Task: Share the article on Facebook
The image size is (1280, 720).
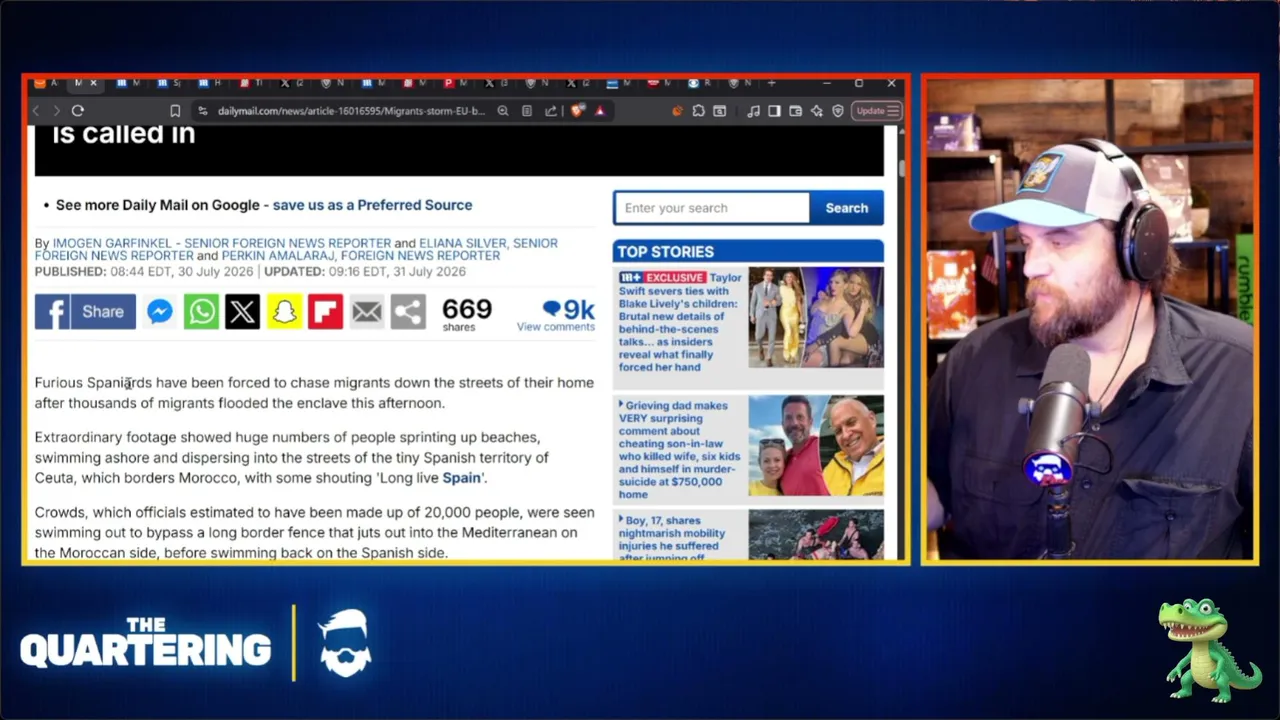Action: tap(85, 312)
